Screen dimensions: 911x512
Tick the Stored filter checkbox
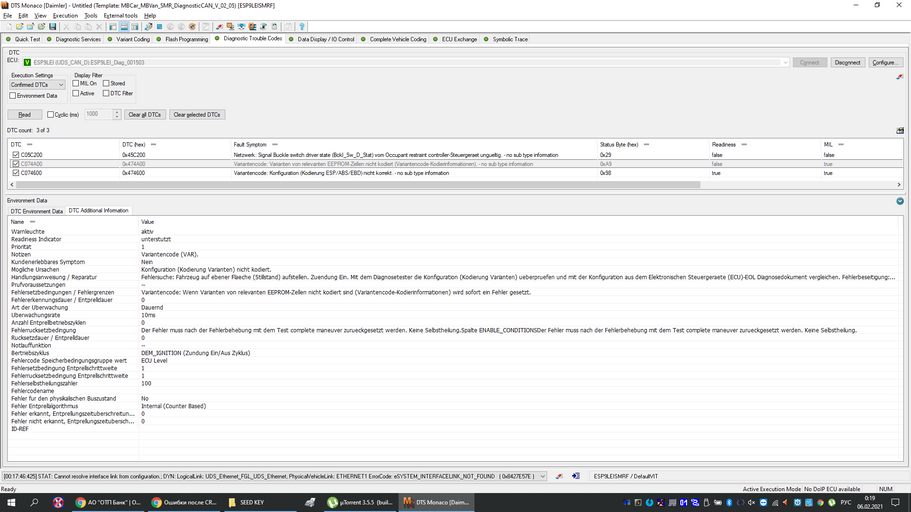coord(106,83)
